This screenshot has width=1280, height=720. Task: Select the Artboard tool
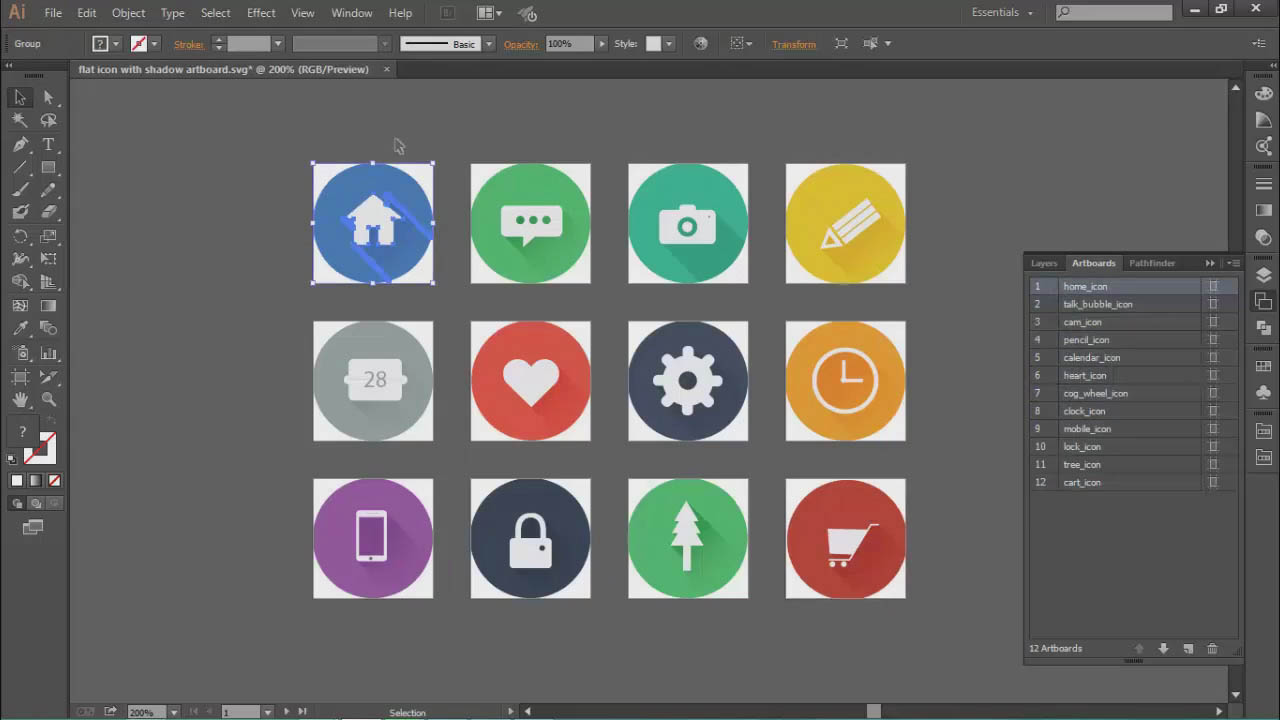coord(20,377)
